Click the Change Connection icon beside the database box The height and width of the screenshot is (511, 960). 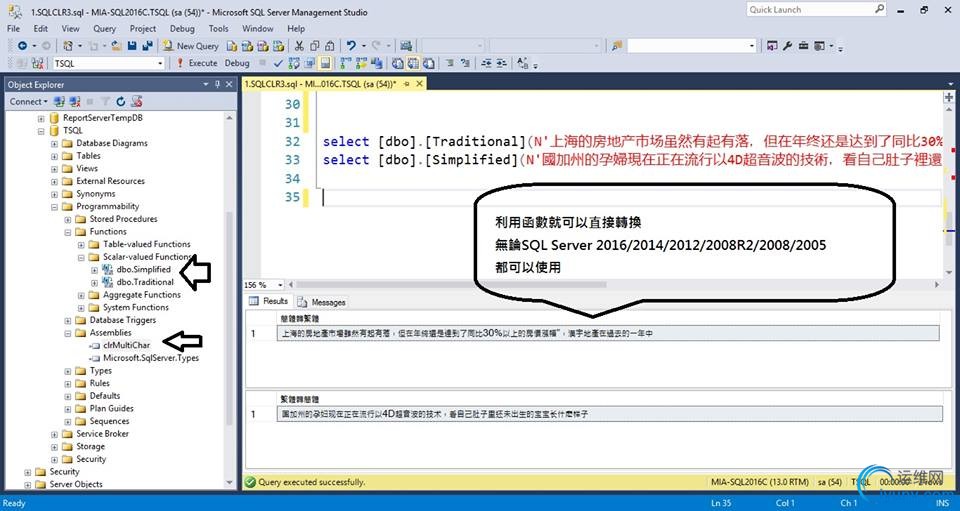coord(37,63)
